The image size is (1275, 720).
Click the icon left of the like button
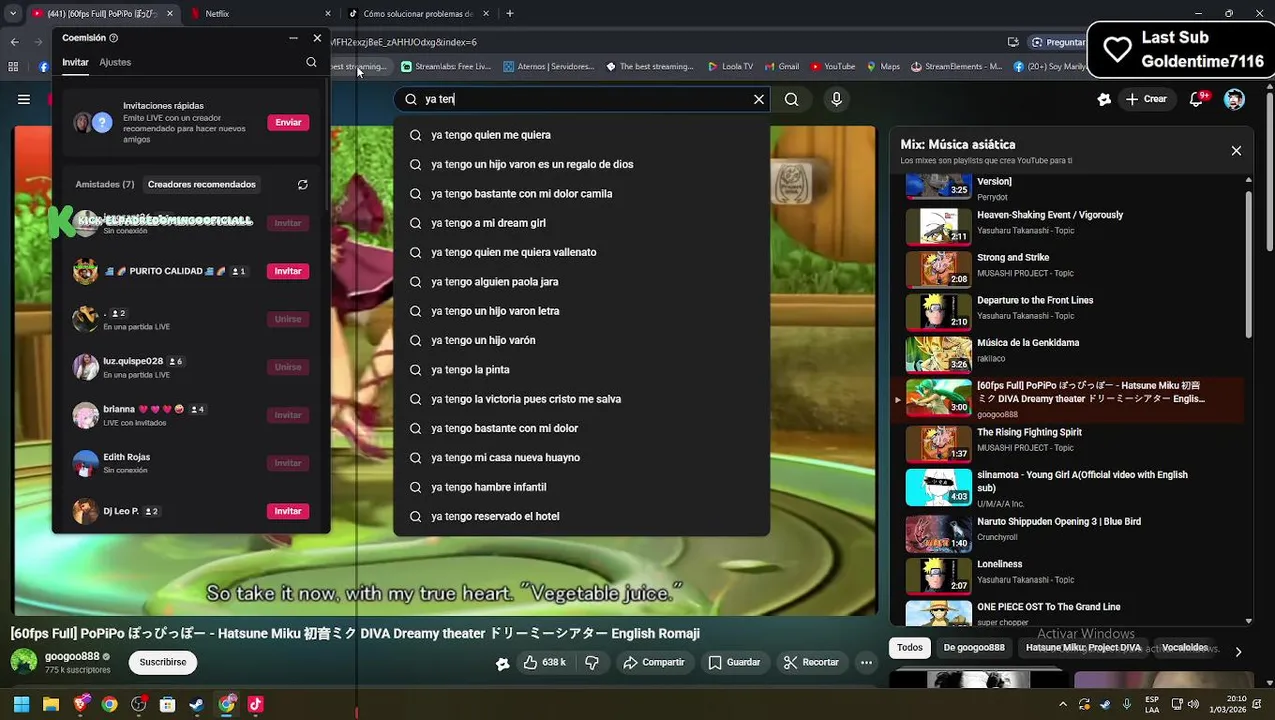tap(502, 663)
